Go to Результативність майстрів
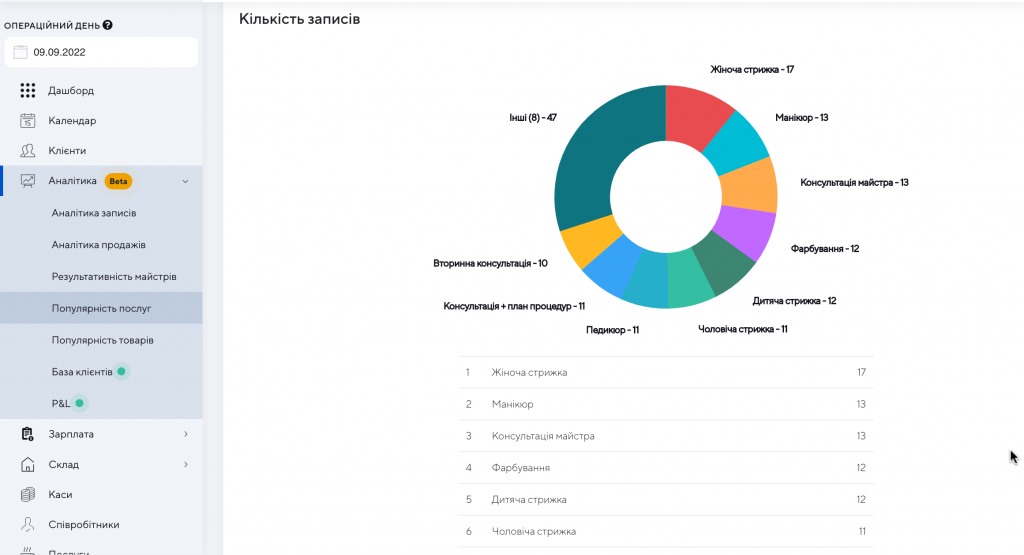1024x555 pixels. 114,276
